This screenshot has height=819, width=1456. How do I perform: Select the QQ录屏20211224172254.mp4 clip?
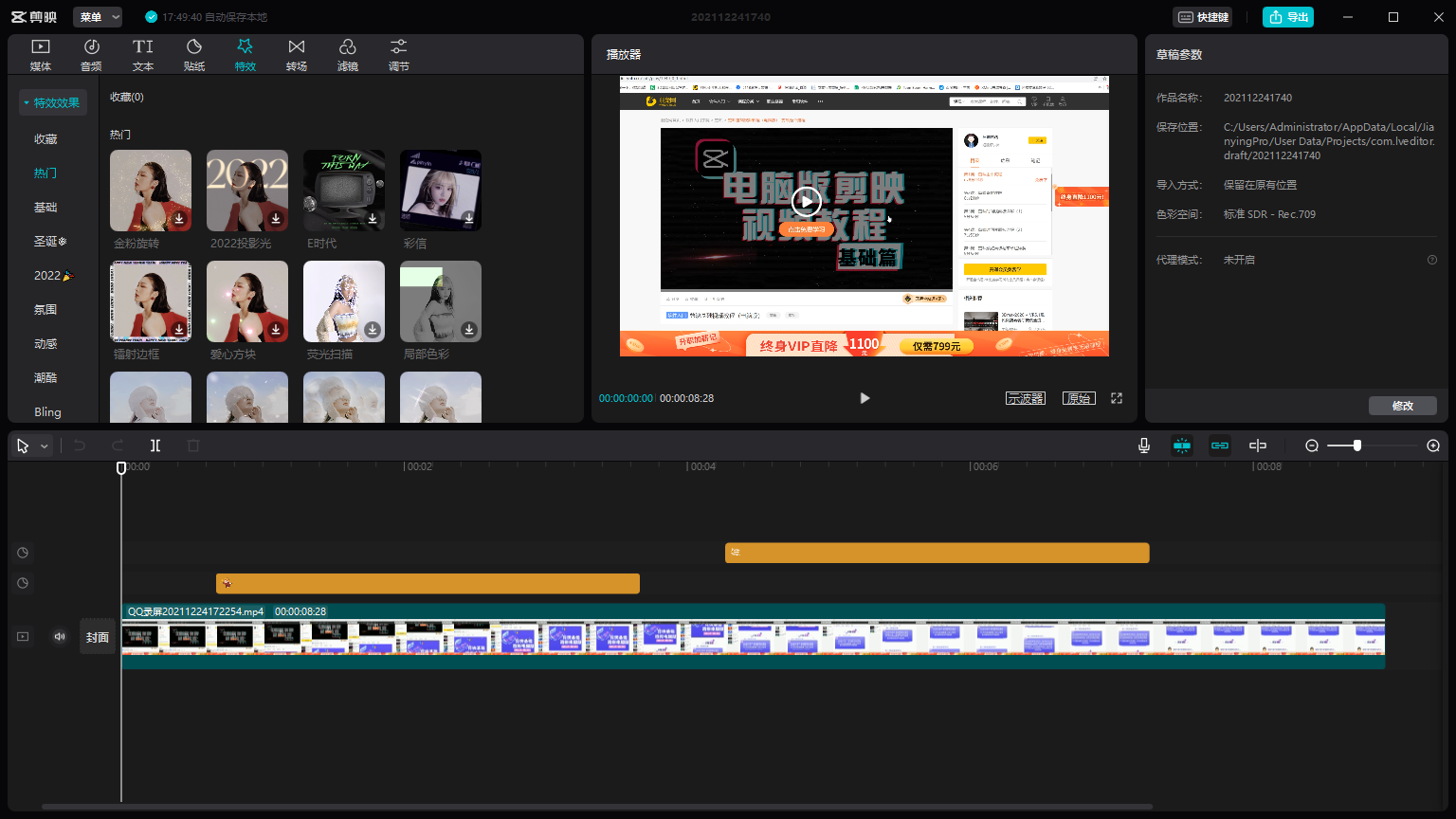pos(754,636)
